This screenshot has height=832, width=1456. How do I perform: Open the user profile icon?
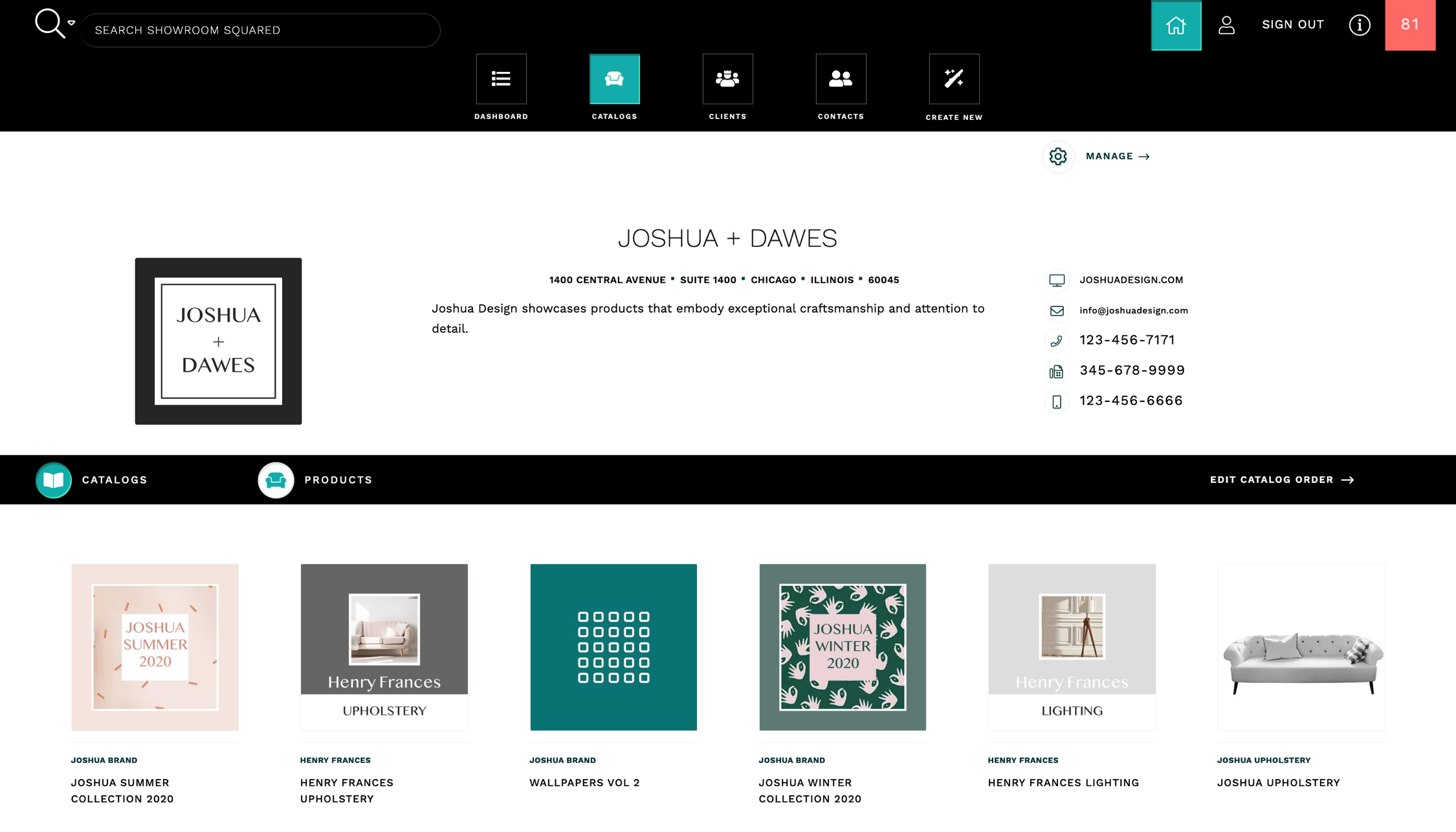pos(1226,25)
